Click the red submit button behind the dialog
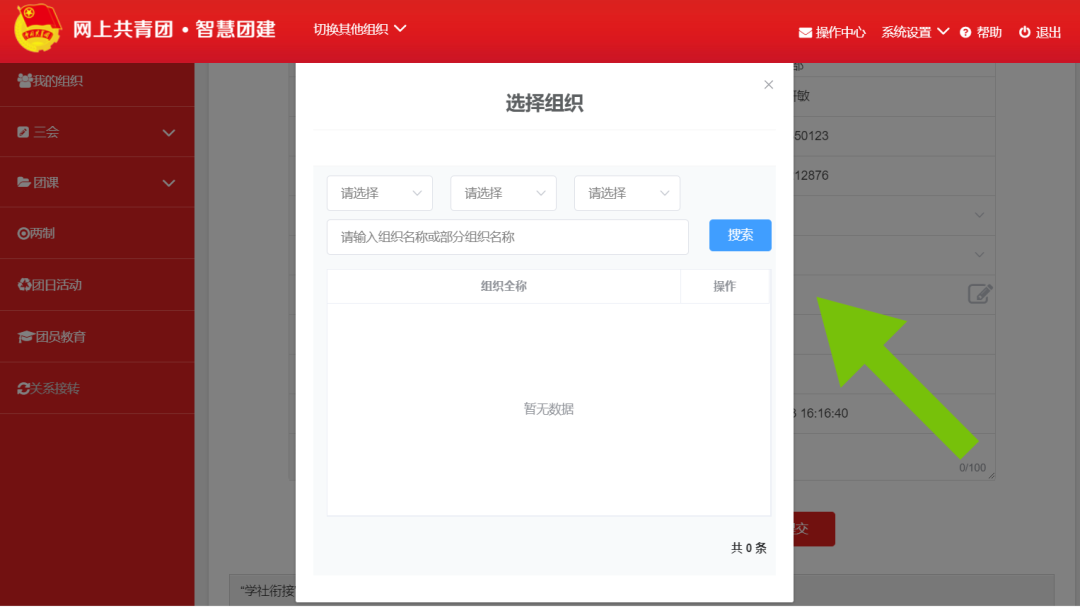Viewport: 1080px width, 608px height. (x=814, y=529)
